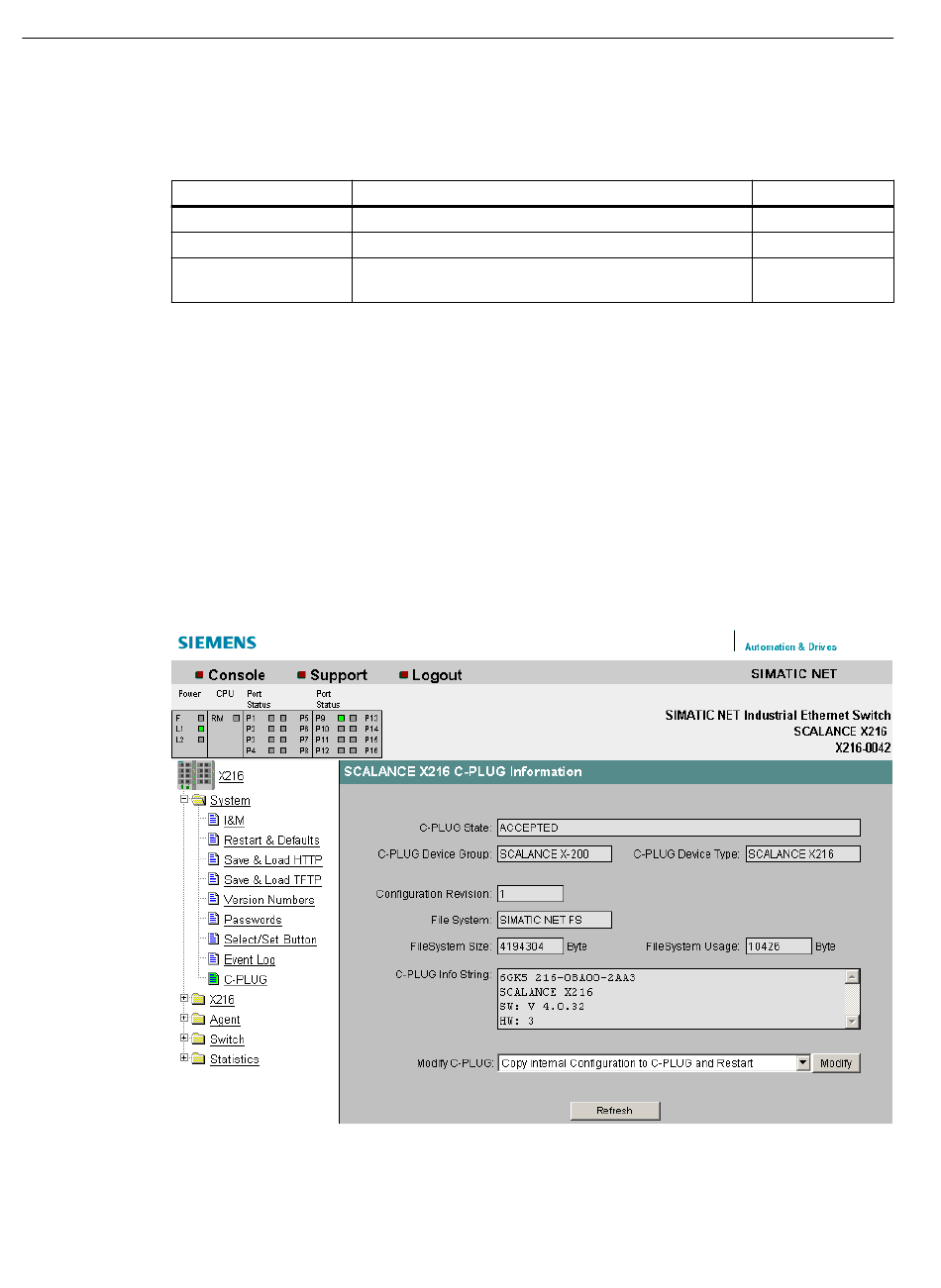Viewport: 941px width, 1288px height.
Task: Collapse the System tree node
Action: pyautogui.click(x=184, y=800)
